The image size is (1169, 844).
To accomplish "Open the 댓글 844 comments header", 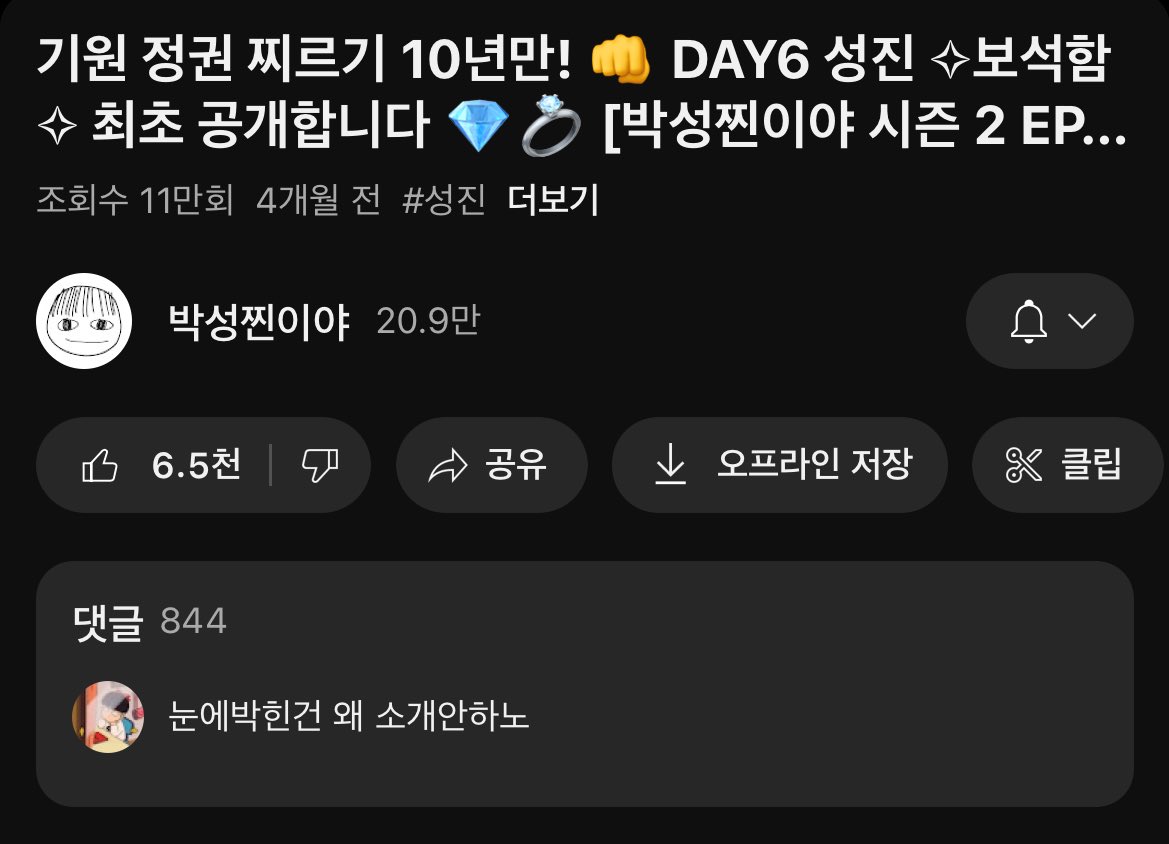I will pos(150,622).
